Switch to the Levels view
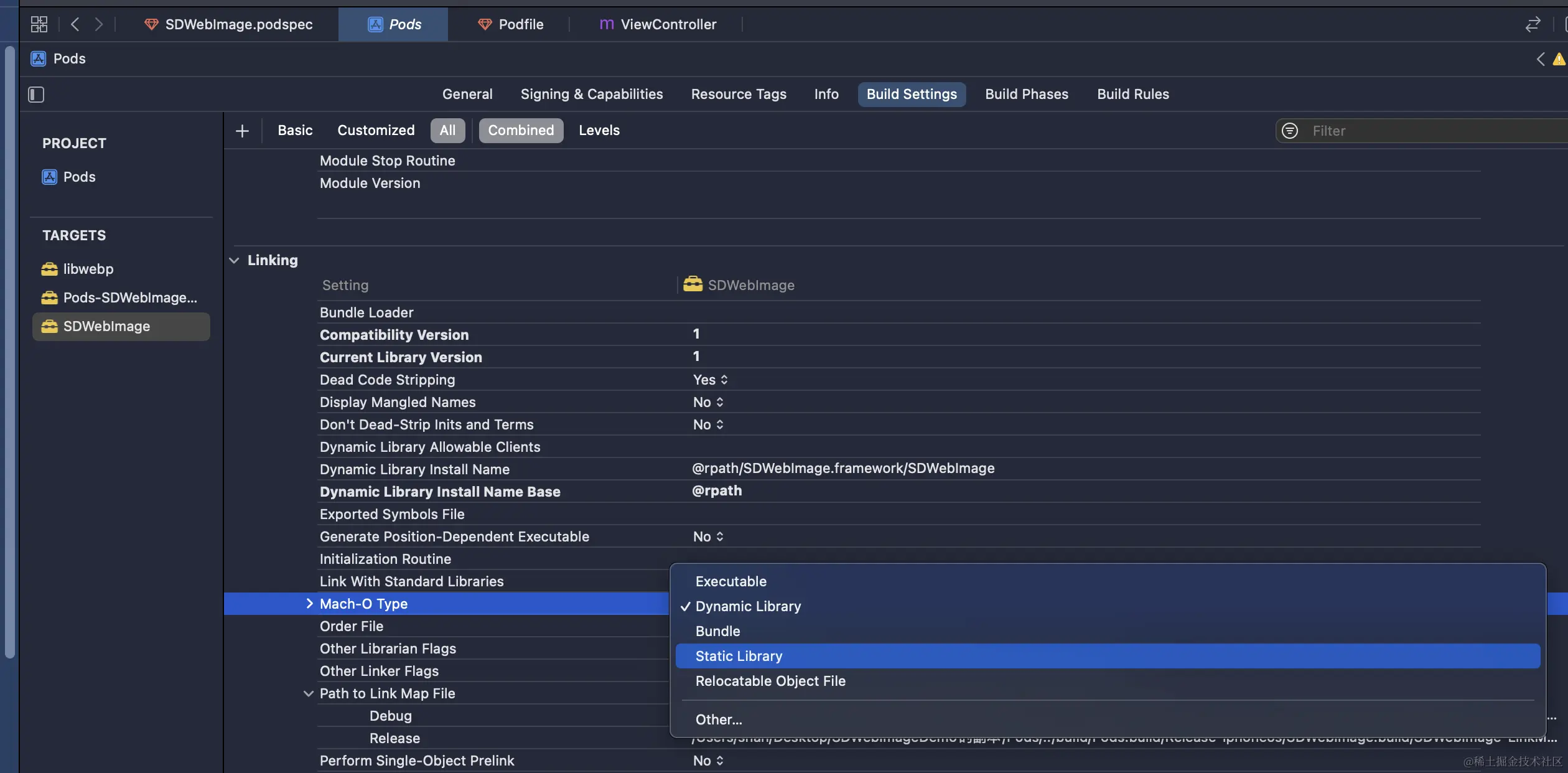 click(599, 131)
